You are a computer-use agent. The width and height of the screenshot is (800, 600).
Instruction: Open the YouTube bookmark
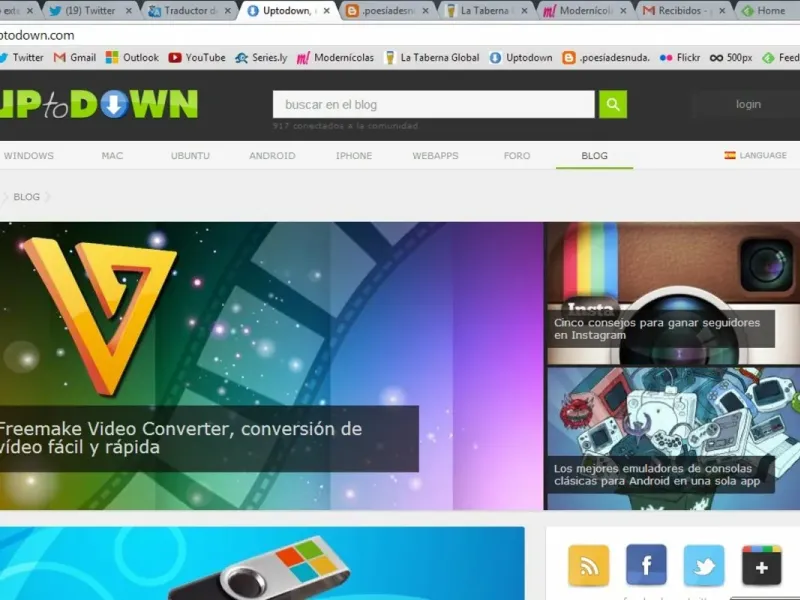[197, 58]
